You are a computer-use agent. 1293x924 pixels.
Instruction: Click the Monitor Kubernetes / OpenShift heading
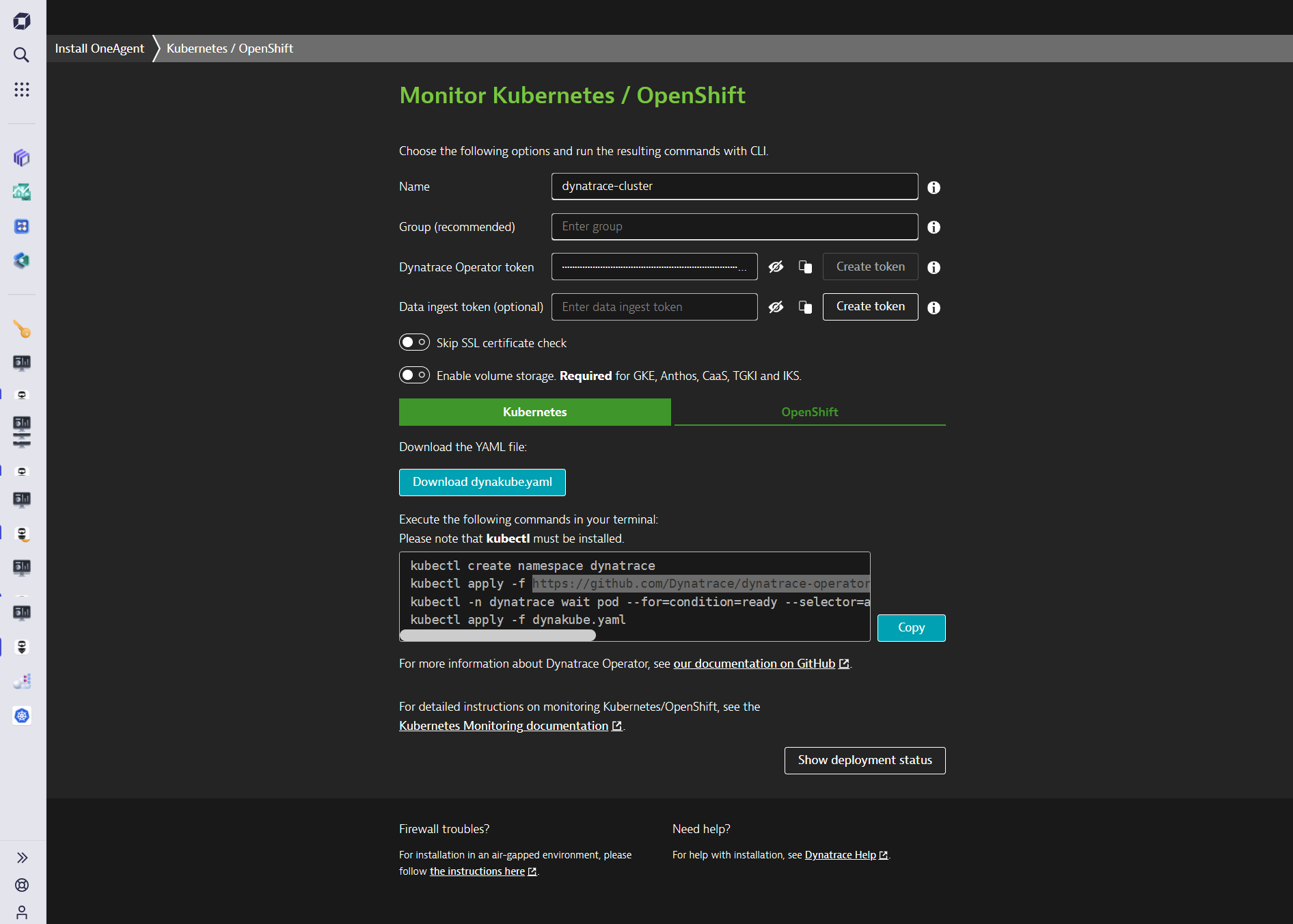click(572, 95)
